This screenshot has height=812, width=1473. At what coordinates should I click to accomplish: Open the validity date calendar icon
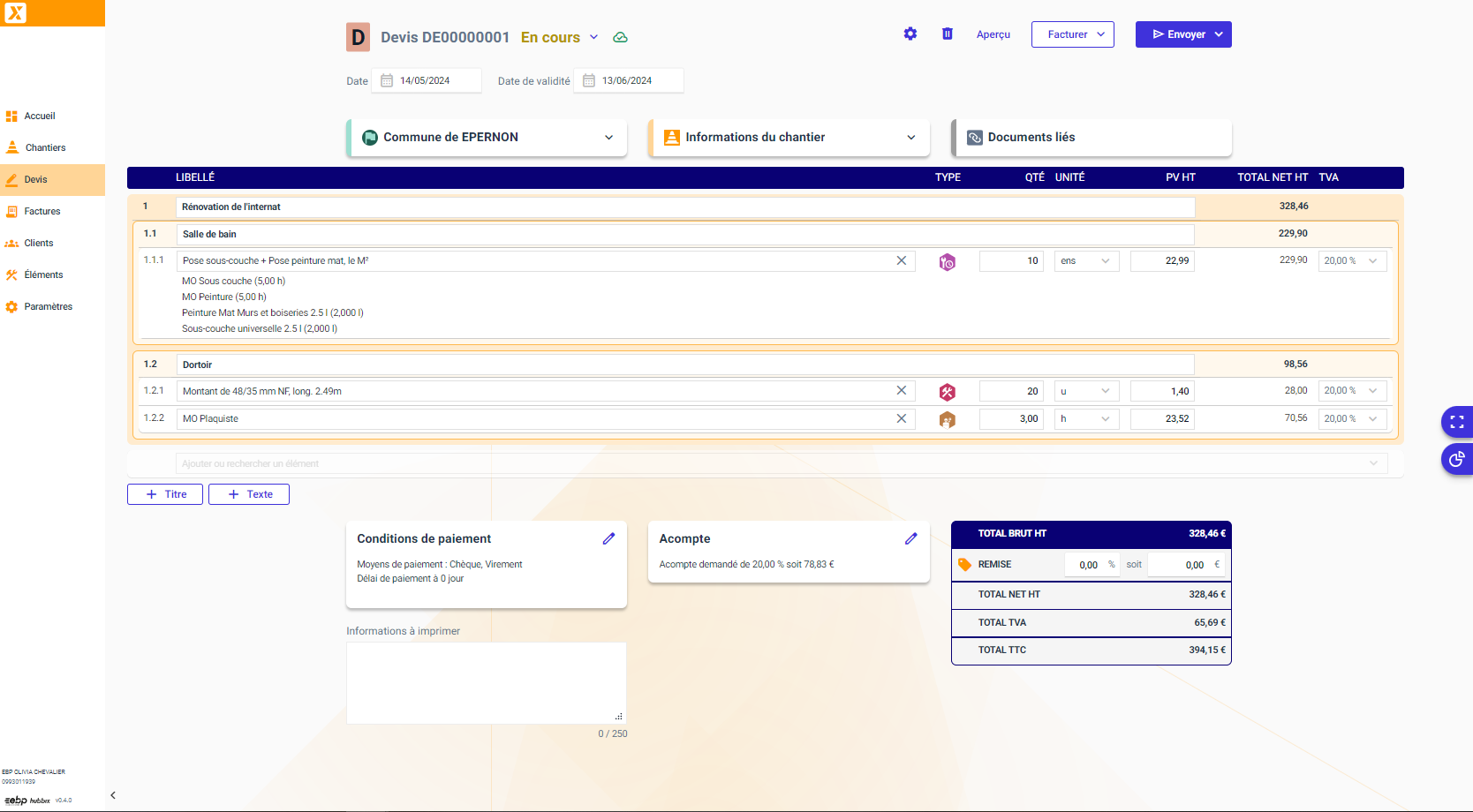point(589,80)
